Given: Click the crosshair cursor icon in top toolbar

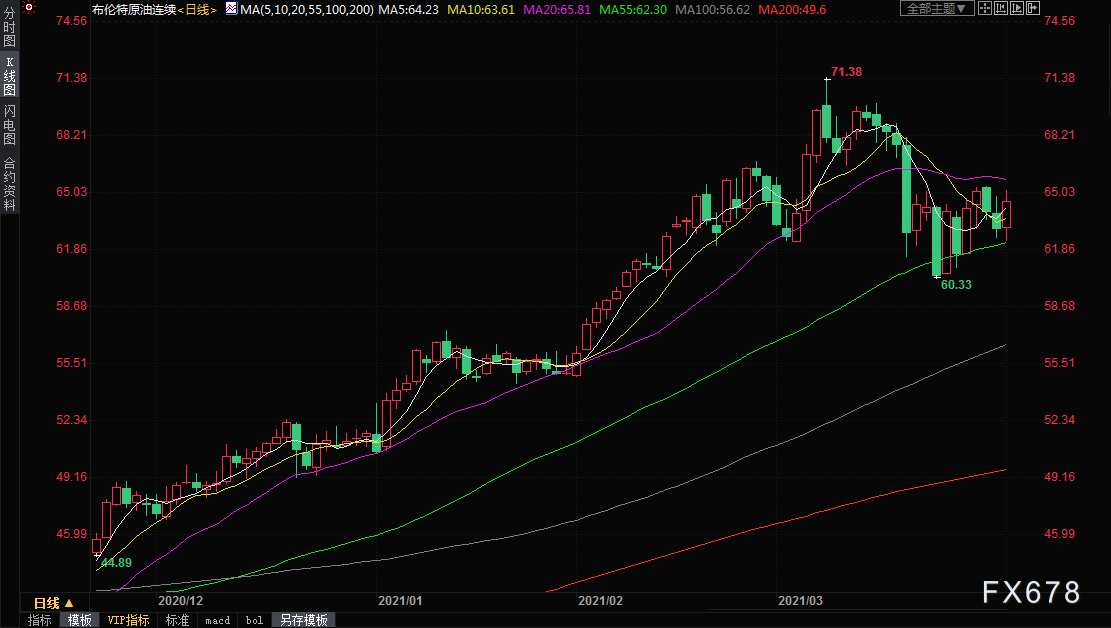Looking at the screenshot, I should pyautogui.click(x=985, y=9).
